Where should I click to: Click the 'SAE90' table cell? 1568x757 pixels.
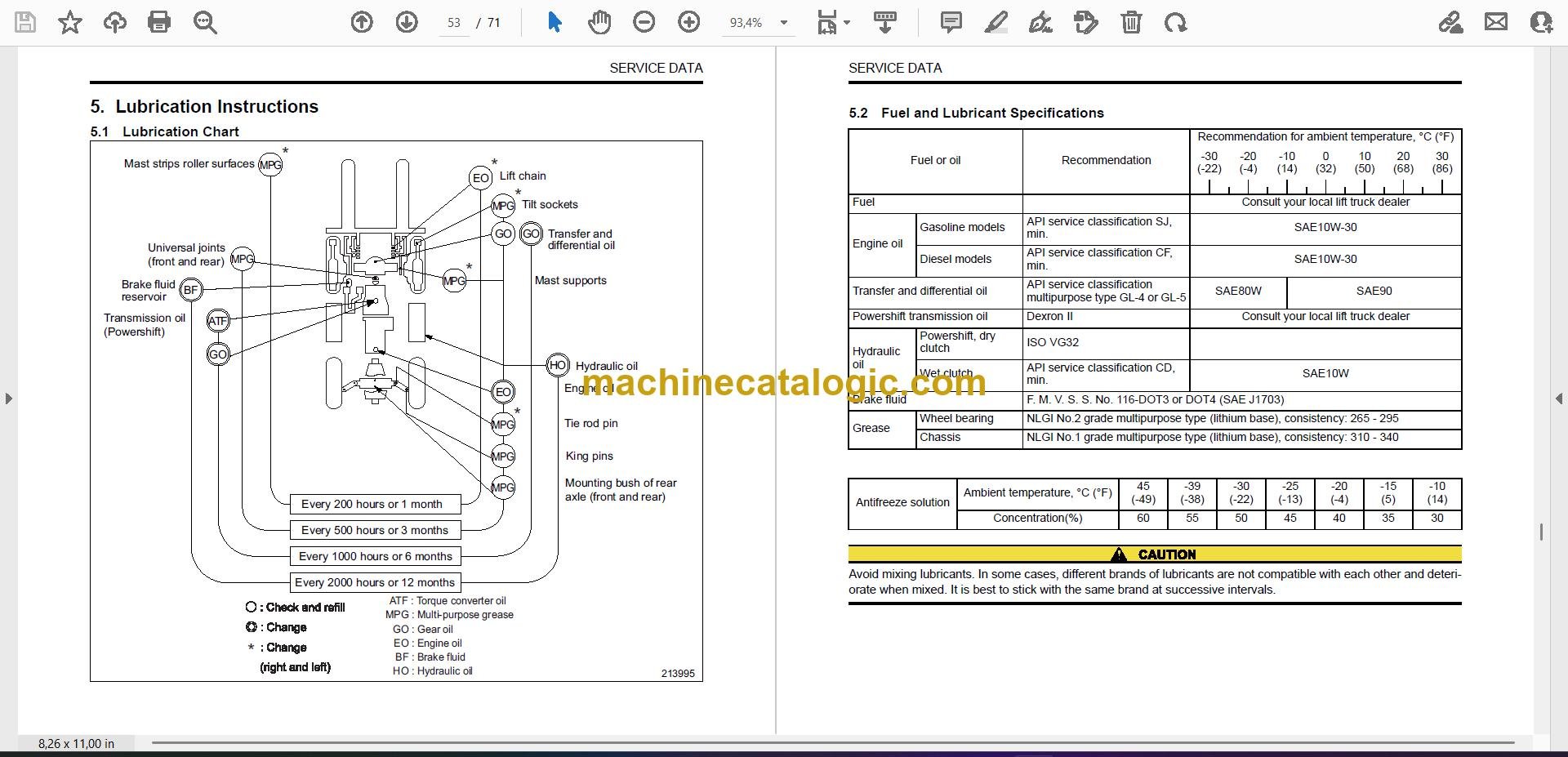tap(1374, 291)
